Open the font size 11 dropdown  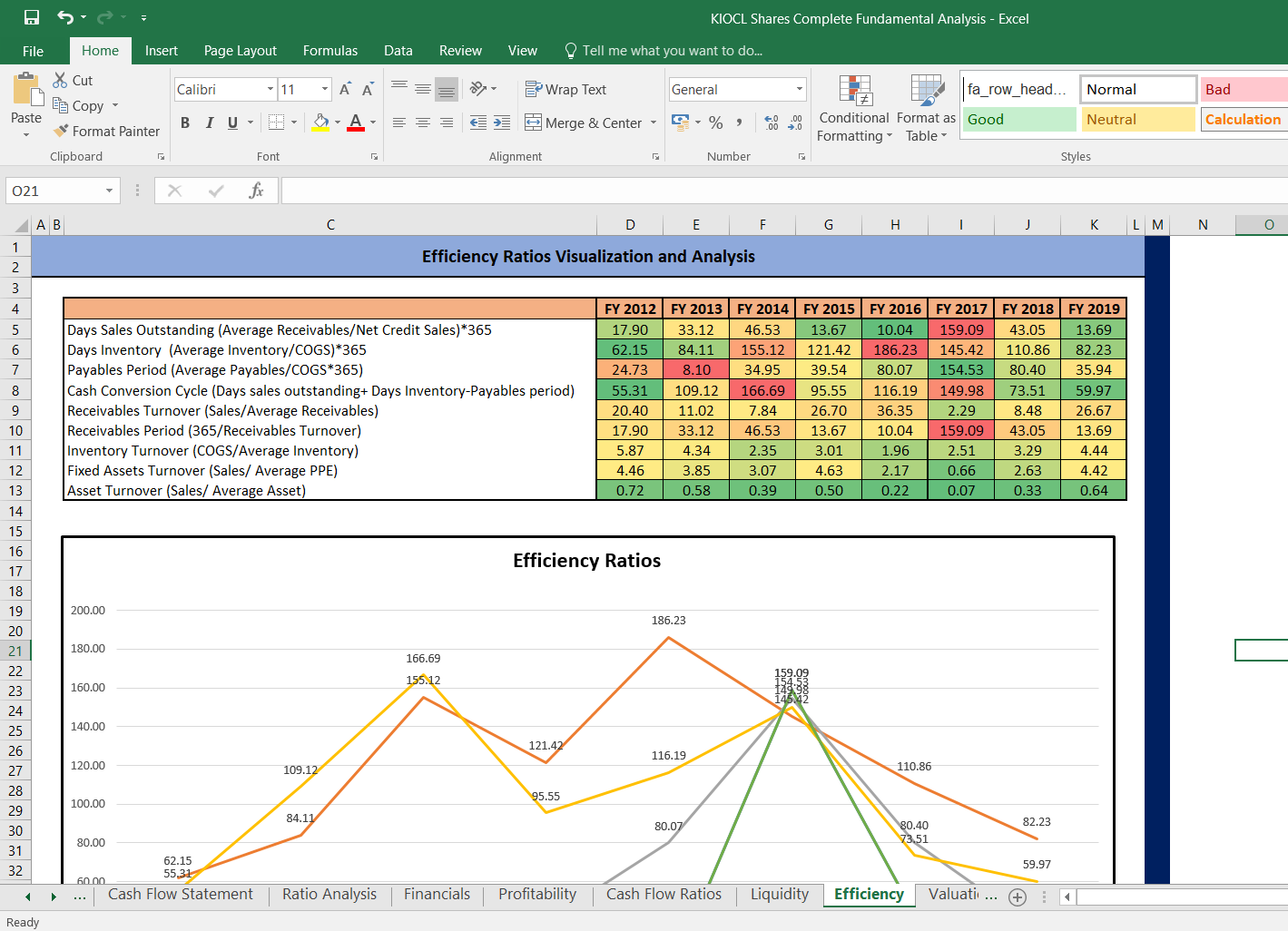[325, 89]
